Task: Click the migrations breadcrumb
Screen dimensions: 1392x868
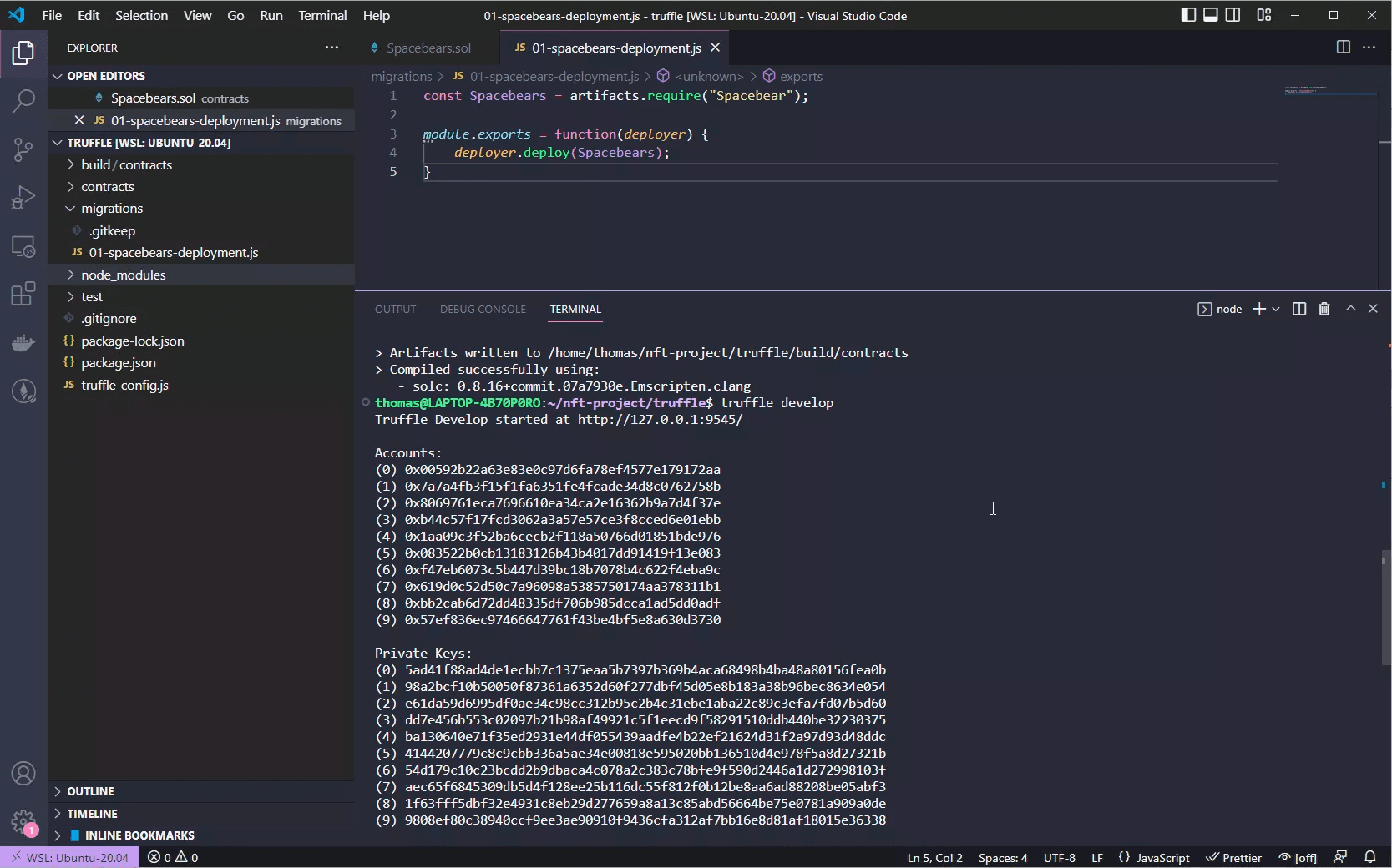Action: tap(401, 76)
